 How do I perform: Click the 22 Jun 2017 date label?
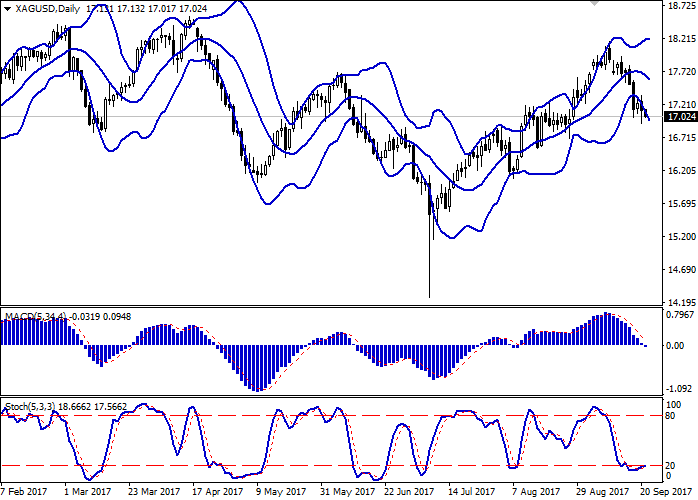(x=410, y=492)
